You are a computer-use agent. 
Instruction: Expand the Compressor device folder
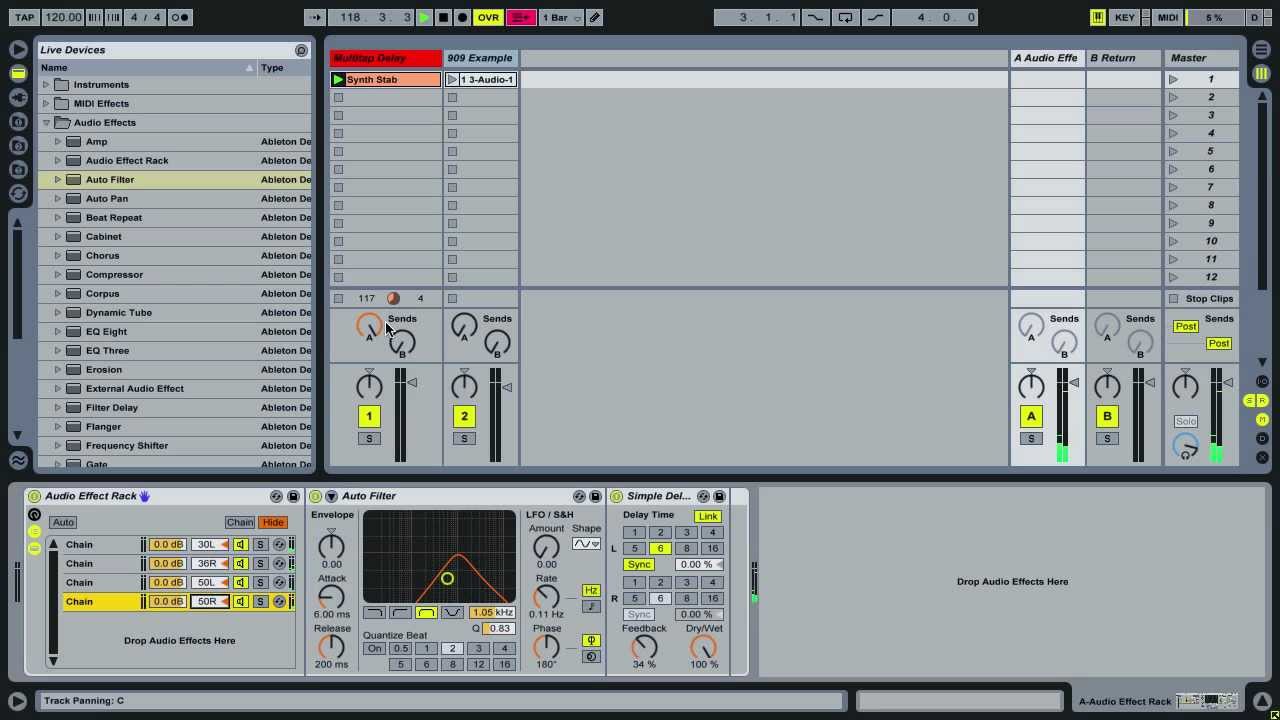tap(58, 275)
